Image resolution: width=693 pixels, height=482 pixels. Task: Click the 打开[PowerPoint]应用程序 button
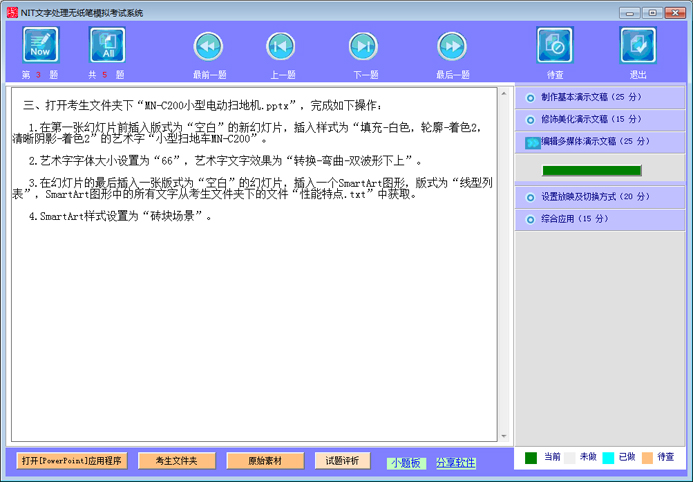71,461
